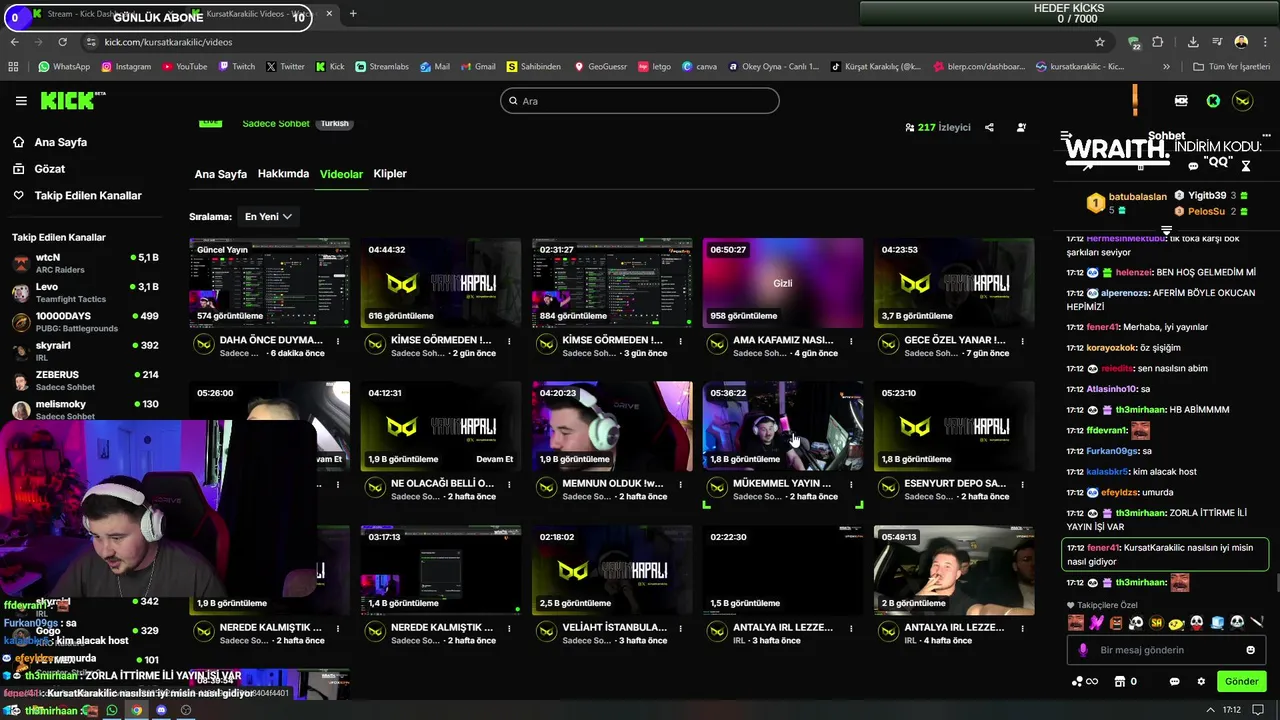Open the GECE ÖZEL YANAR video title
The image size is (1280, 720).
955,340
